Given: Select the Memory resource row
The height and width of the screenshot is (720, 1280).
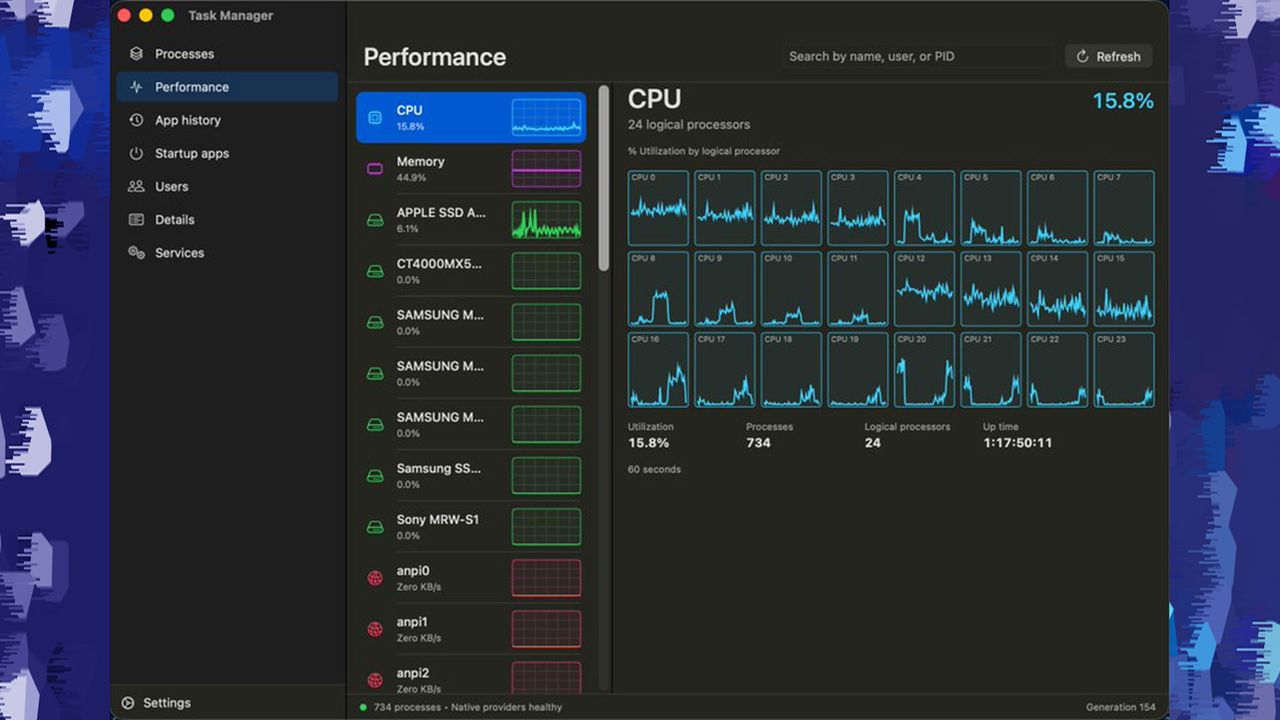Looking at the screenshot, I should (471, 169).
